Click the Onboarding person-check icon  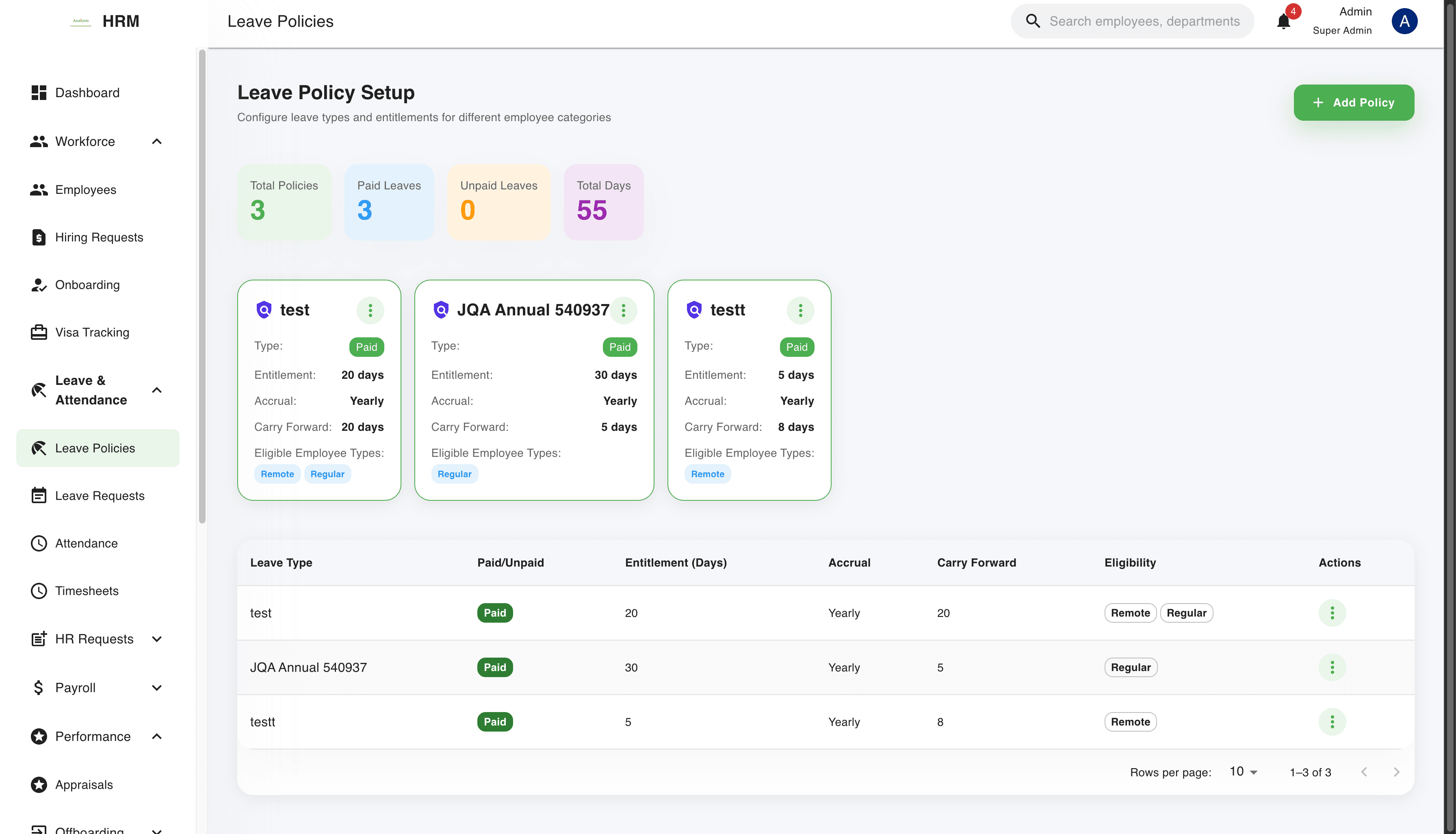[x=38, y=285]
